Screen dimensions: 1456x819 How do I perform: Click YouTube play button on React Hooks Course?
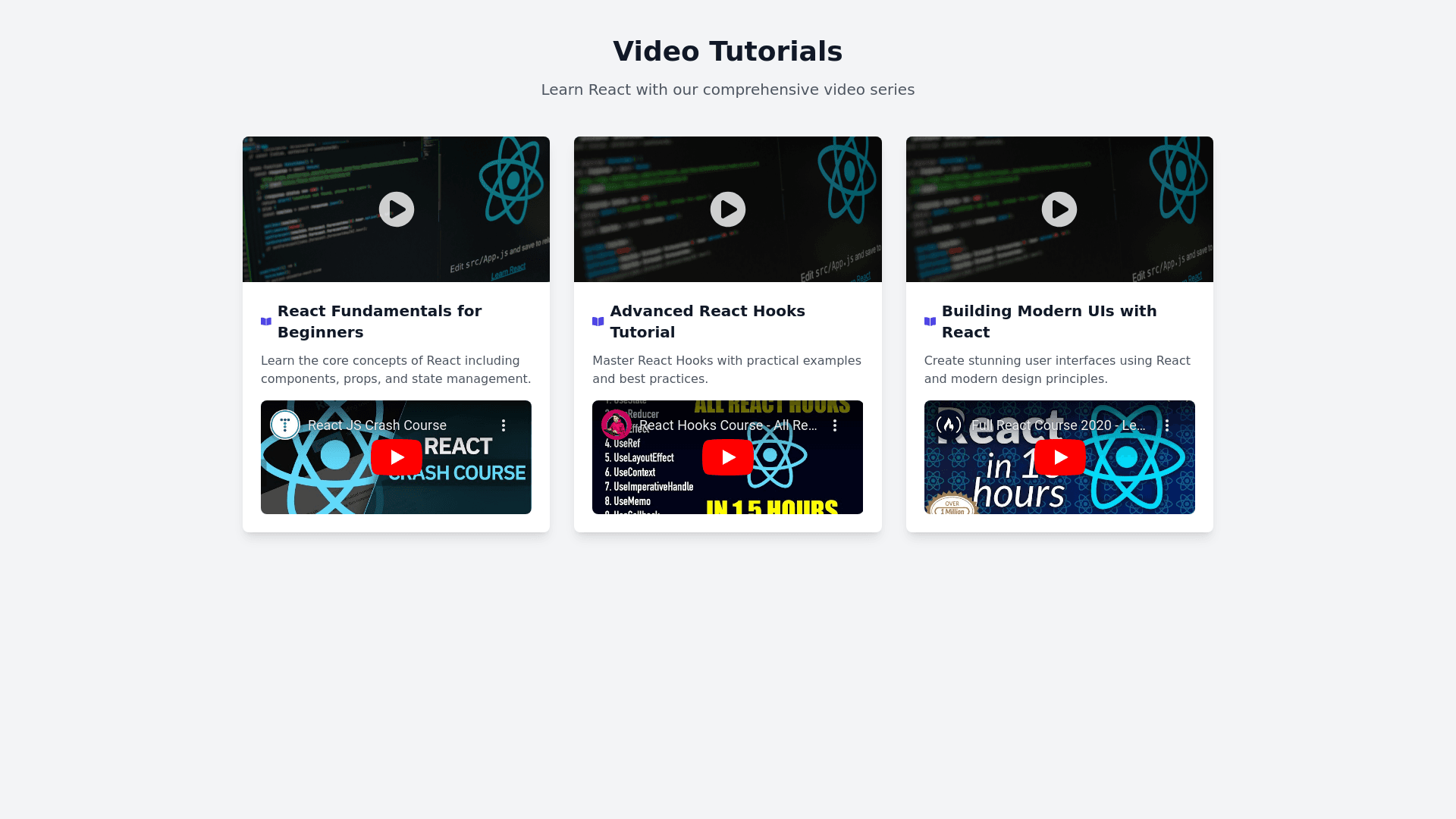point(728,457)
